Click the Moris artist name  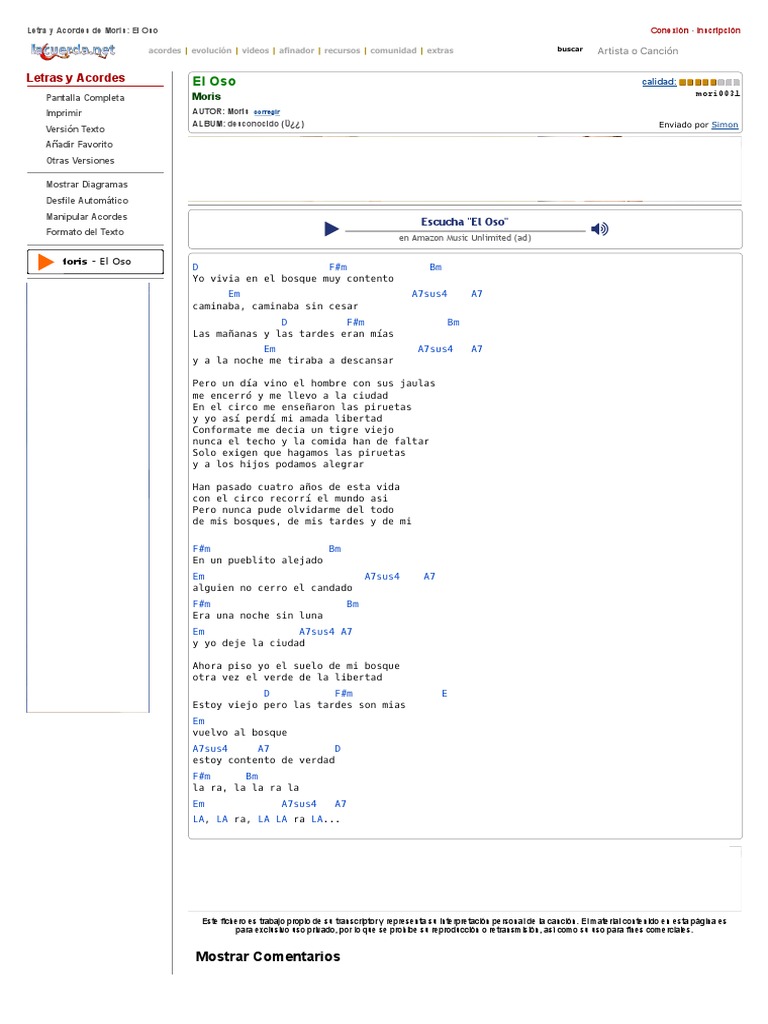click(206, 97)
